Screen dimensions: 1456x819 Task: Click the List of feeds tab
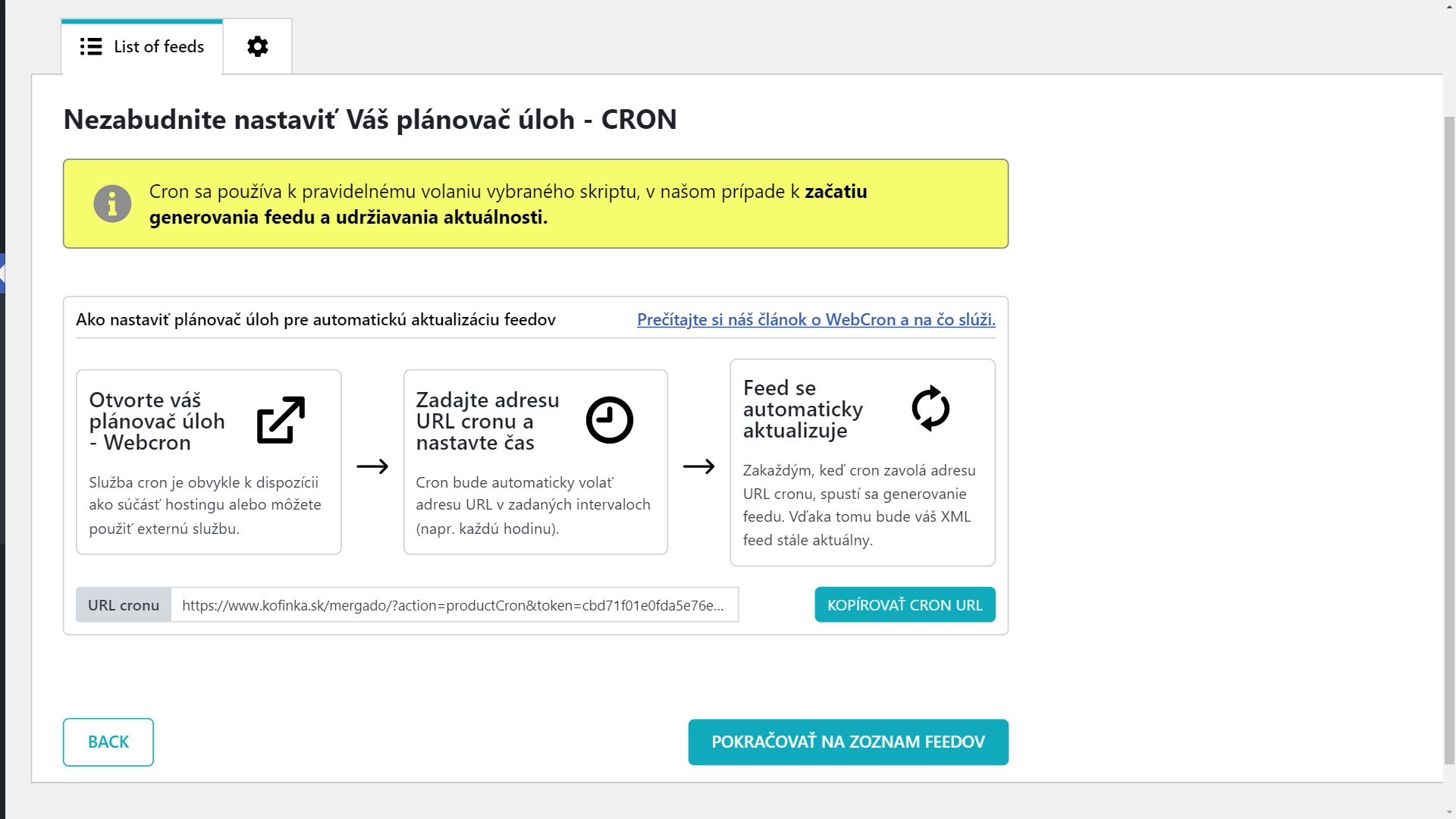tap(142, 46)
